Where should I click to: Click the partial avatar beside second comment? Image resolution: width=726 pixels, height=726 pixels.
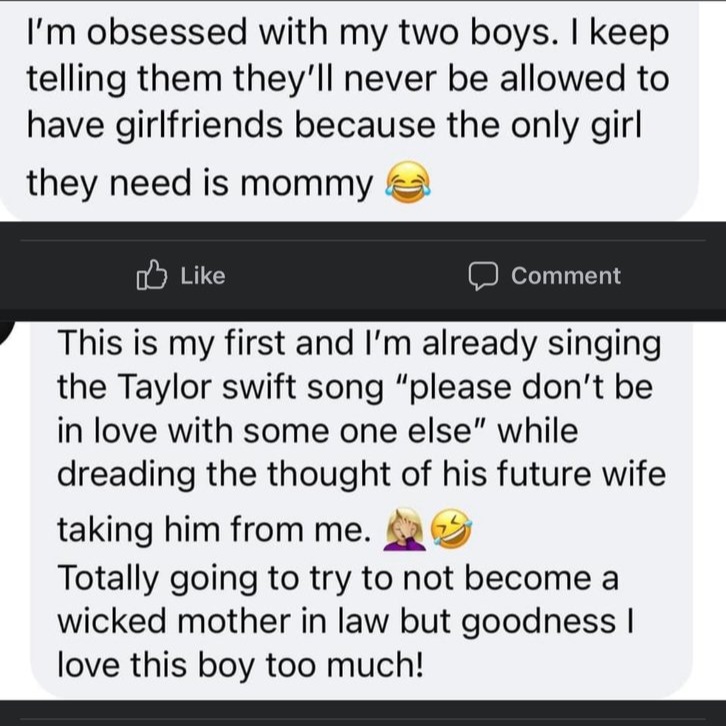pos(7,331)
